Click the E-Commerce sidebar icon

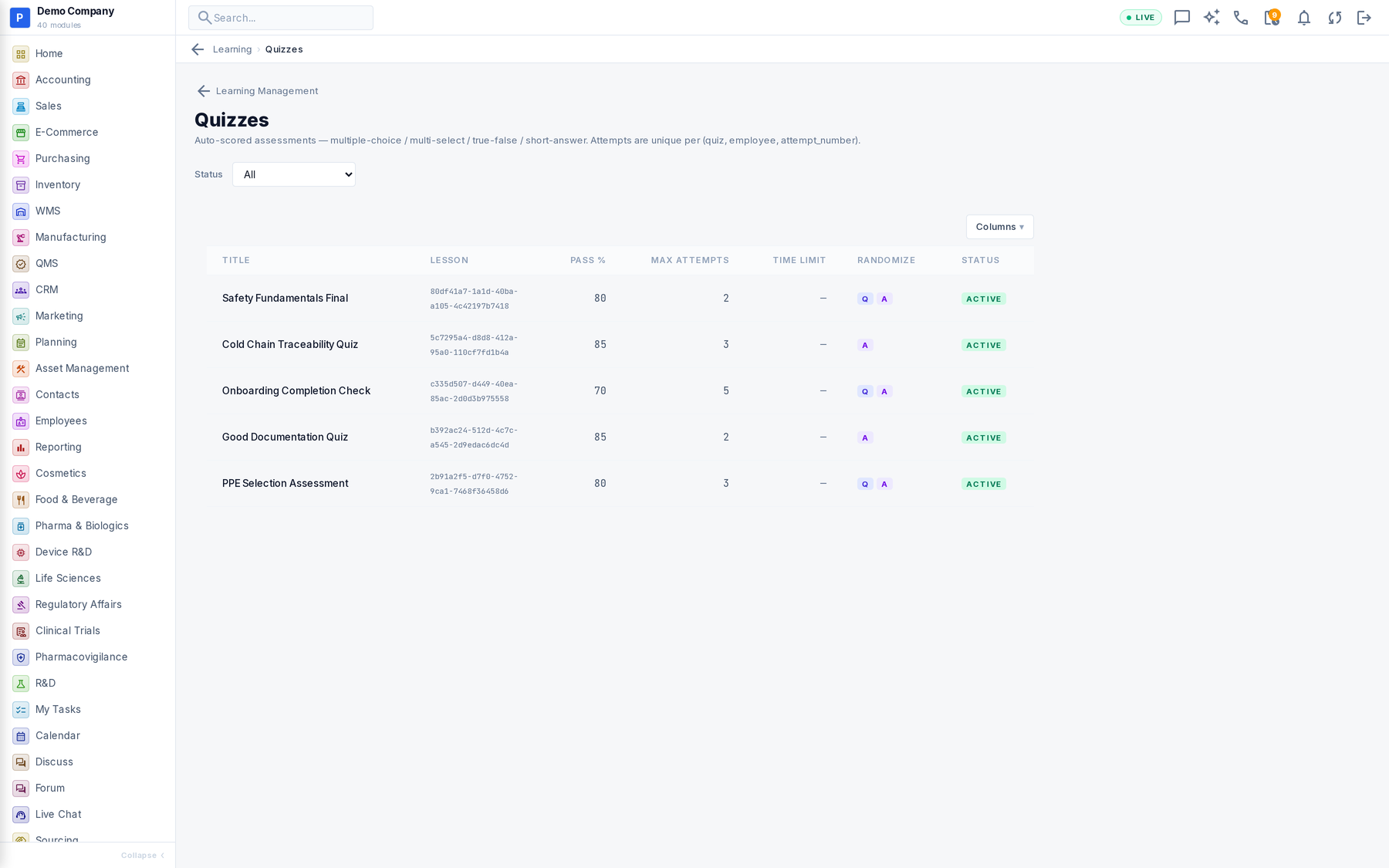[21, 133]
